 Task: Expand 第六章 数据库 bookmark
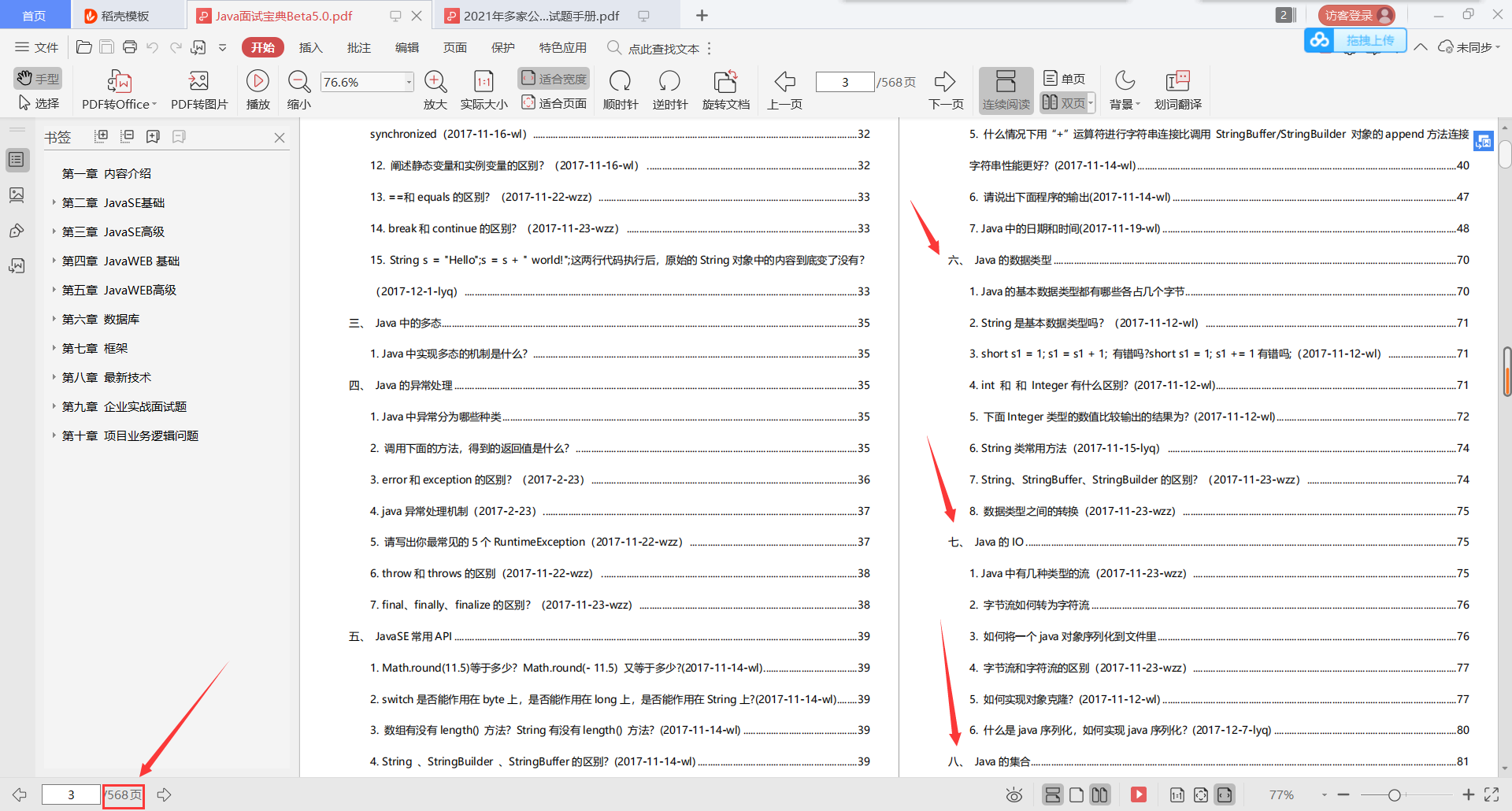click(x=54, y=319)
